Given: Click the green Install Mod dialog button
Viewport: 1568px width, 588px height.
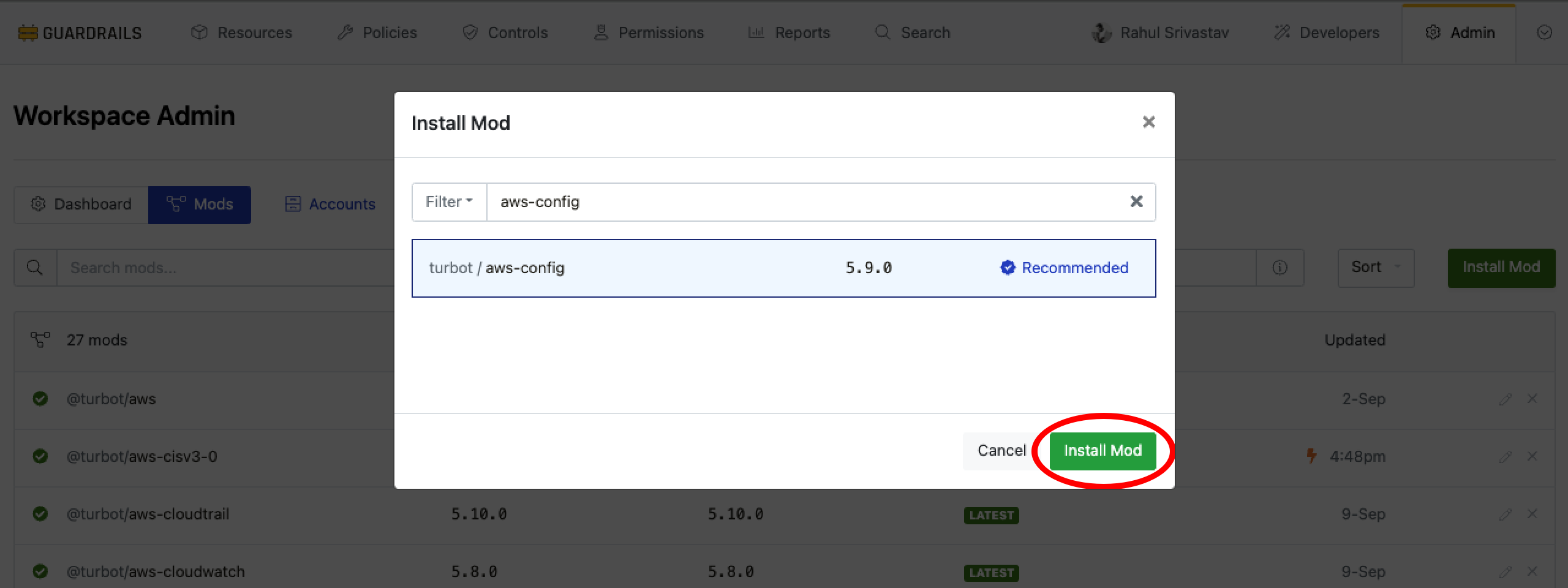Looking at the screenshot, I should [1102, 451].
